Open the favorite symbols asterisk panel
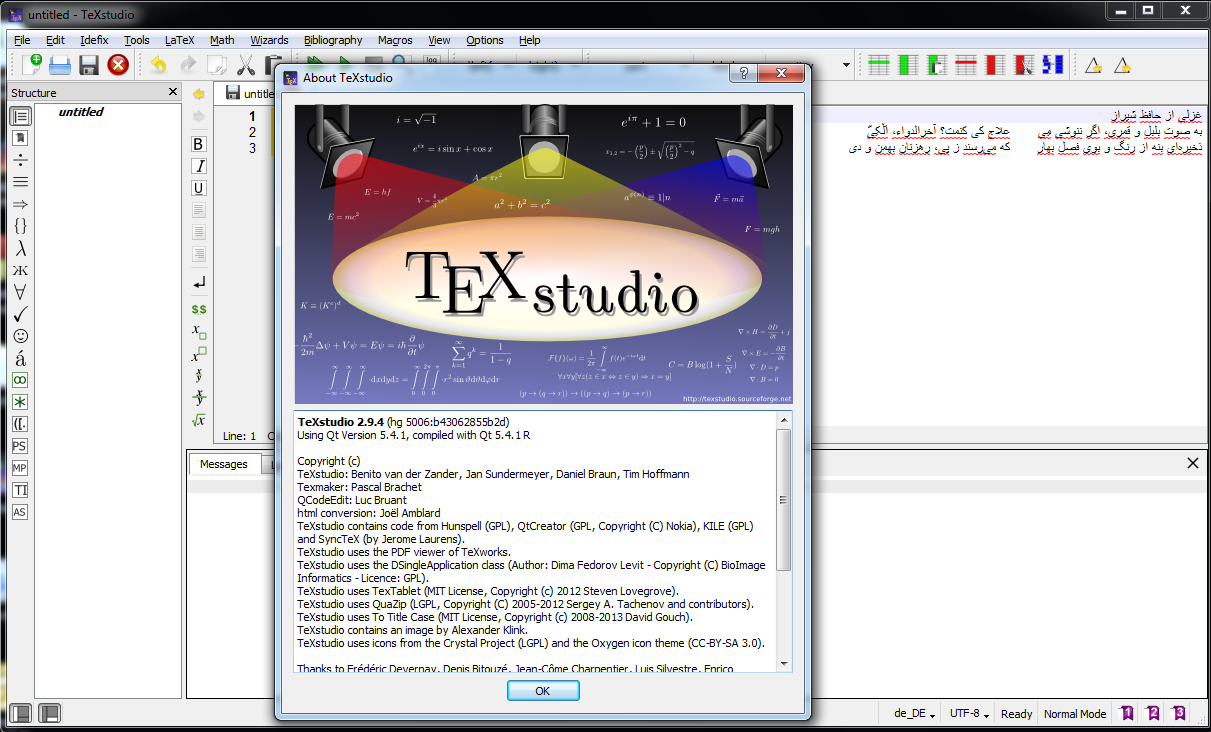The image size is (1211, 732). coord(20,402)
